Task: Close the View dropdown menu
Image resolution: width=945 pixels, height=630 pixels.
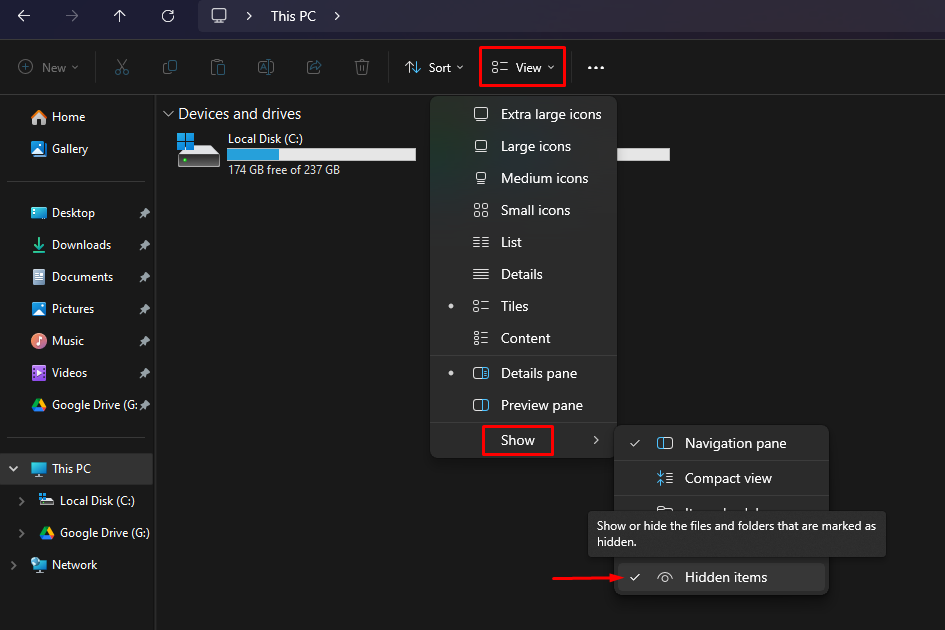Action: pyautogui.click(x=523, y=68)
